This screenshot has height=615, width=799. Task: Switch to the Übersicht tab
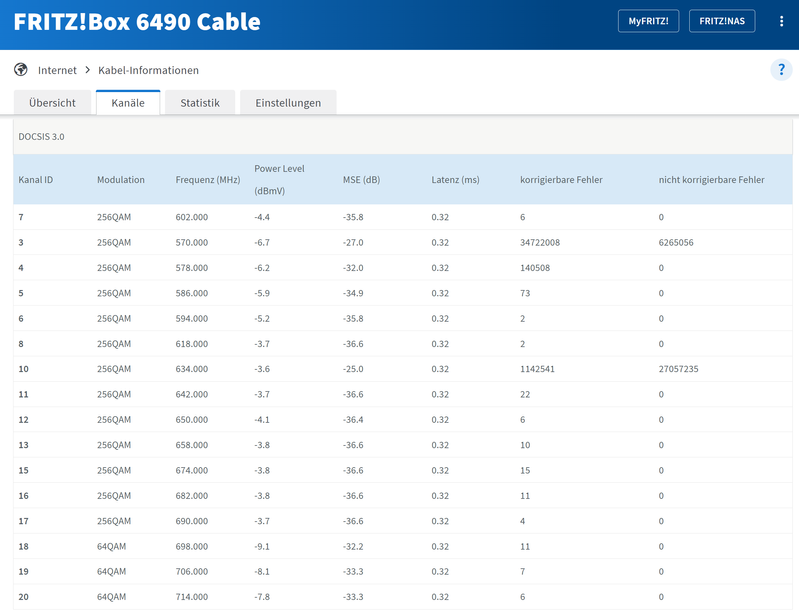[x=52, y=103]
